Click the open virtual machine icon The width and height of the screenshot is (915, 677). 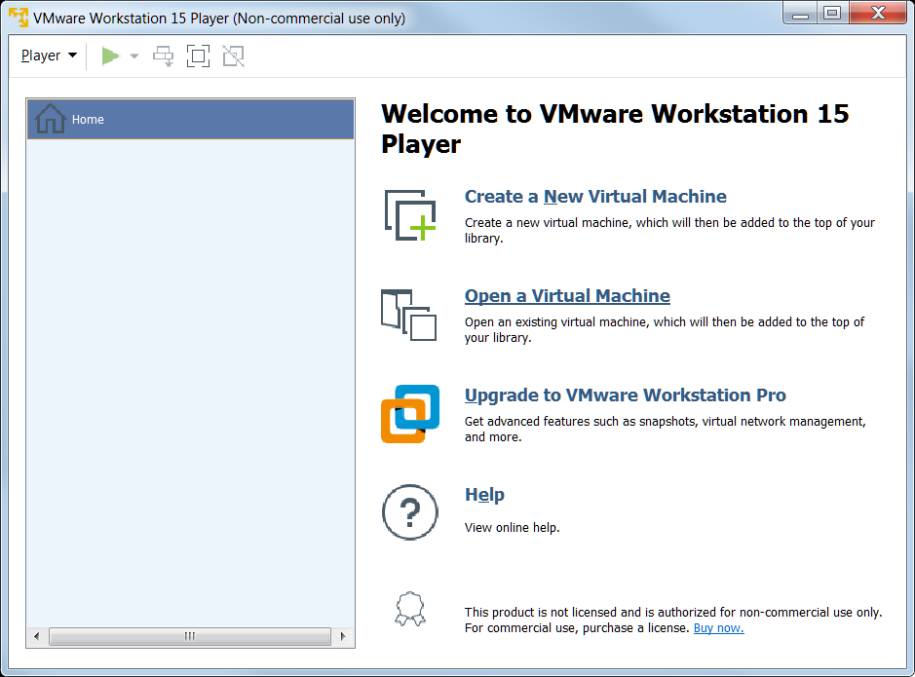coord(408,315)
